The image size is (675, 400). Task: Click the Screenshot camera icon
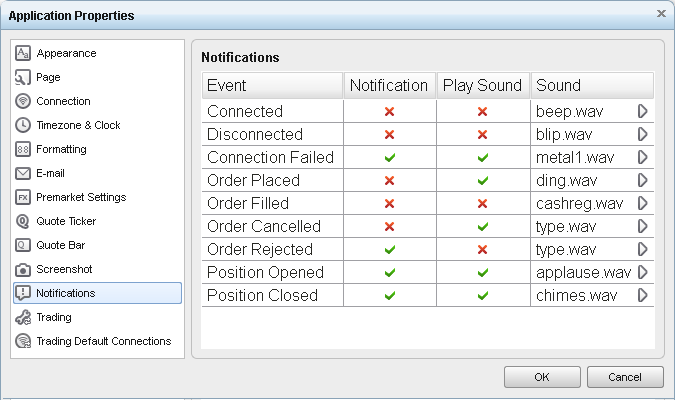23,269
